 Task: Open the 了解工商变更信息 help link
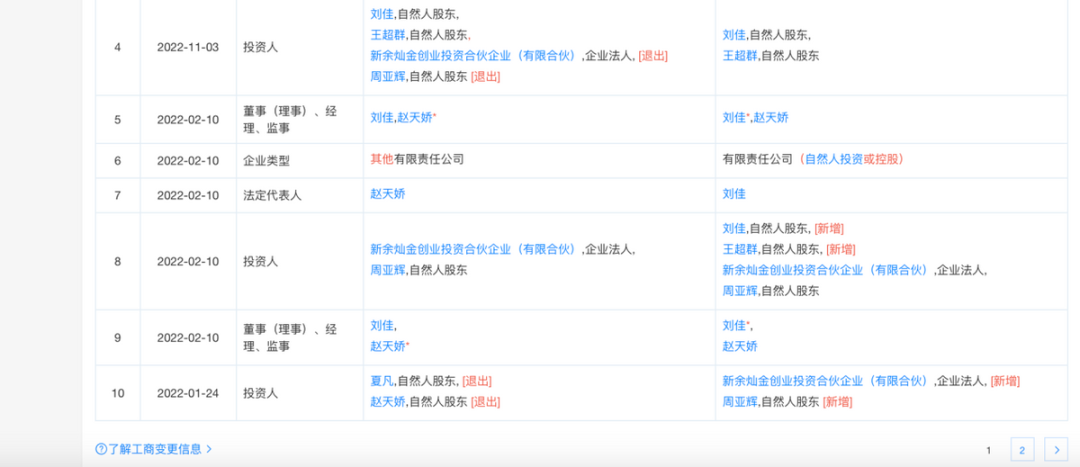click(158, 449)
